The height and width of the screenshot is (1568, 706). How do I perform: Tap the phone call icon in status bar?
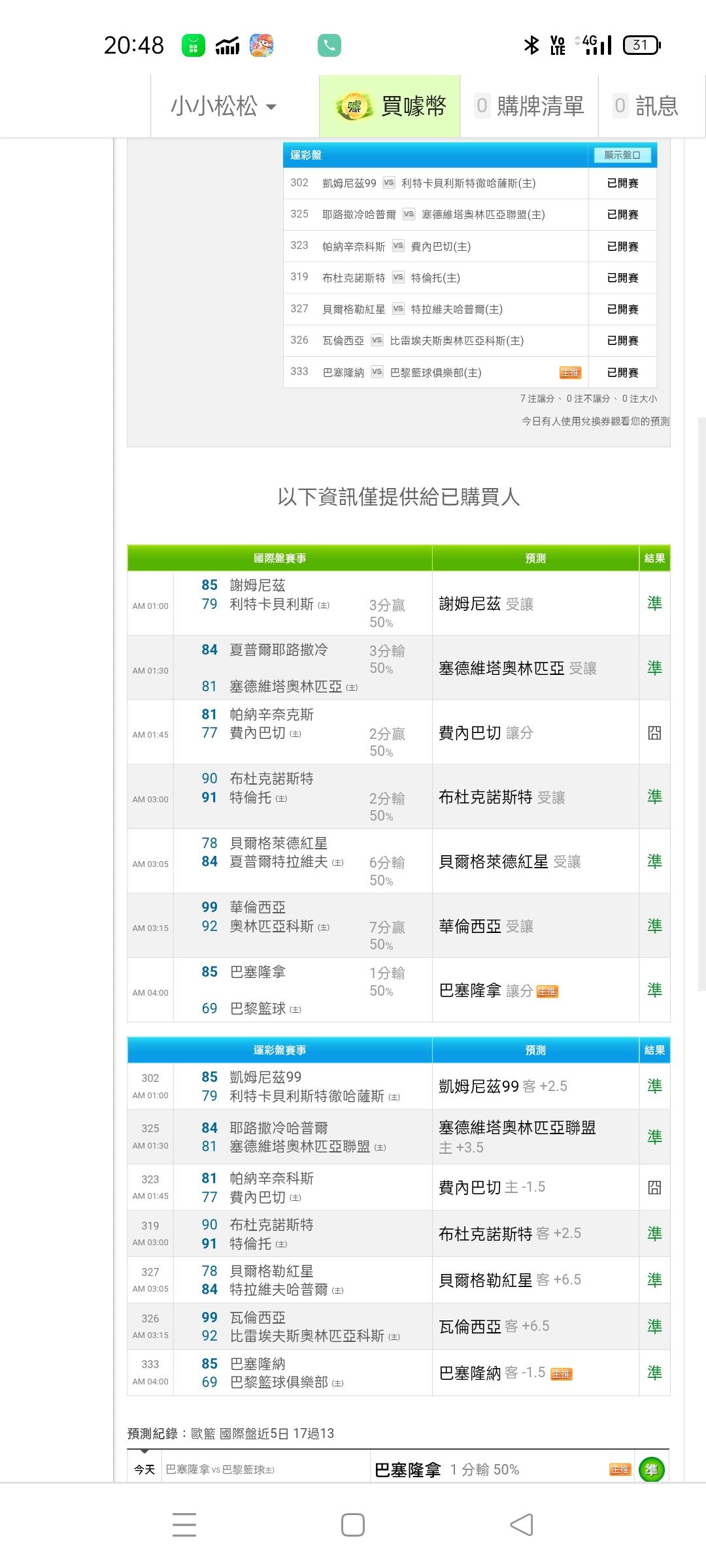click(329, 45)
